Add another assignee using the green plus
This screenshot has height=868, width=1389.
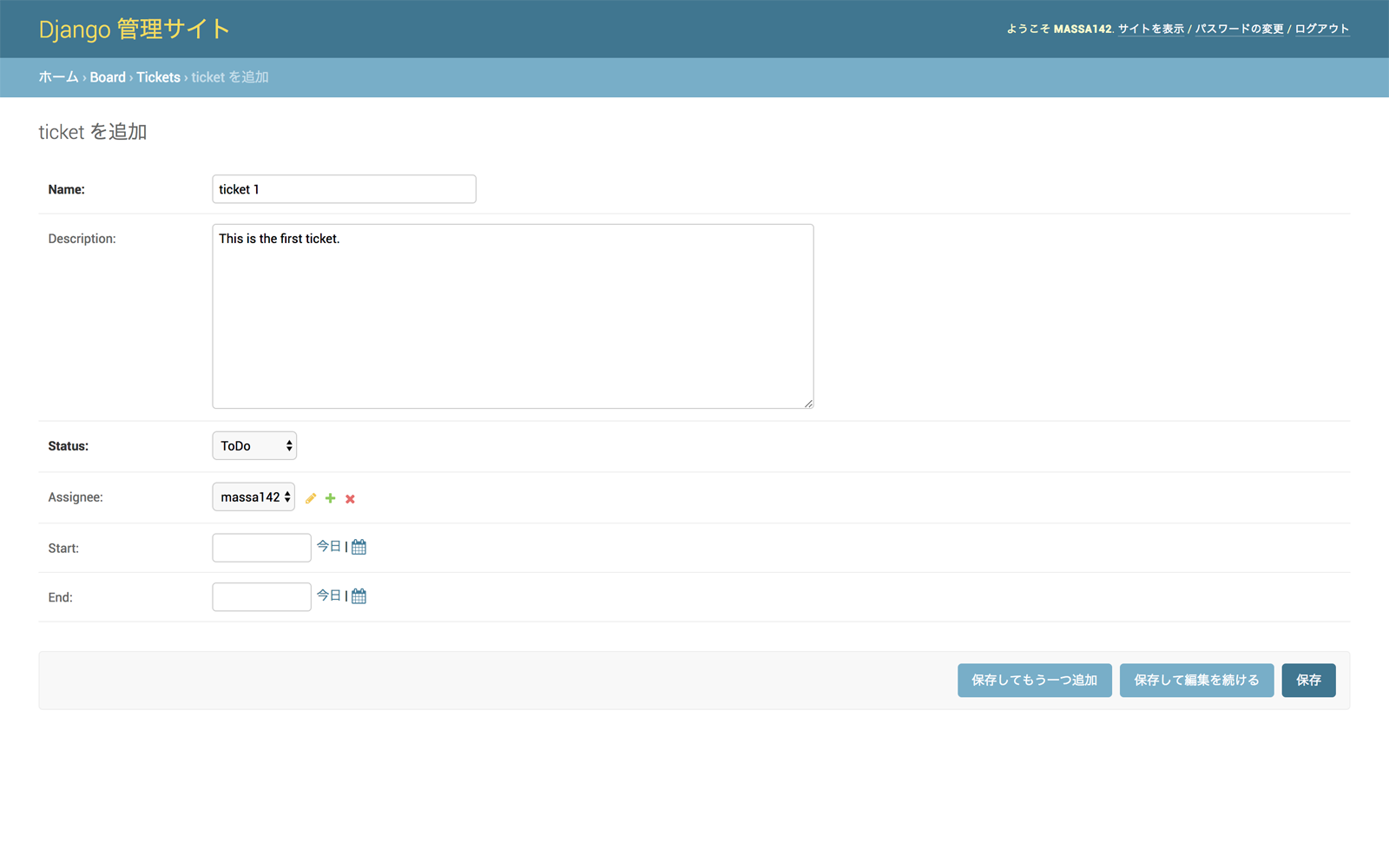point(330,498)
